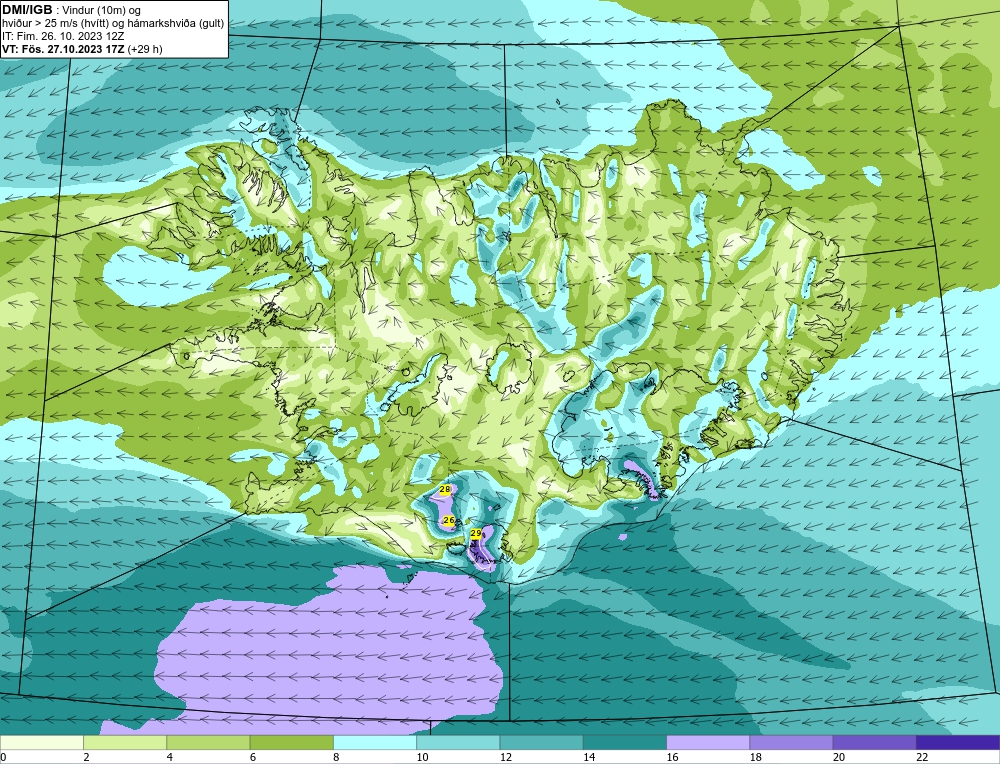Pick the 12–14 m/s teal legend swatch
1000x764 pixels.
point(541,742)
